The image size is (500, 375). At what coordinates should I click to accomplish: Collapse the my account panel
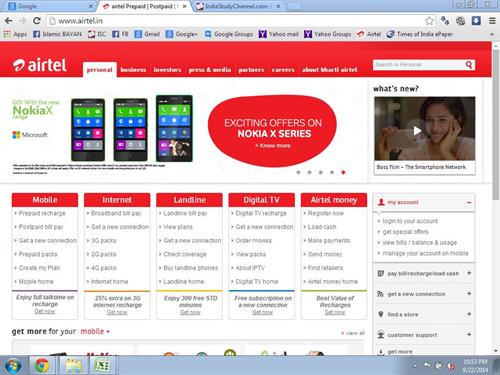pyautogui.click(x=469, y=202)
